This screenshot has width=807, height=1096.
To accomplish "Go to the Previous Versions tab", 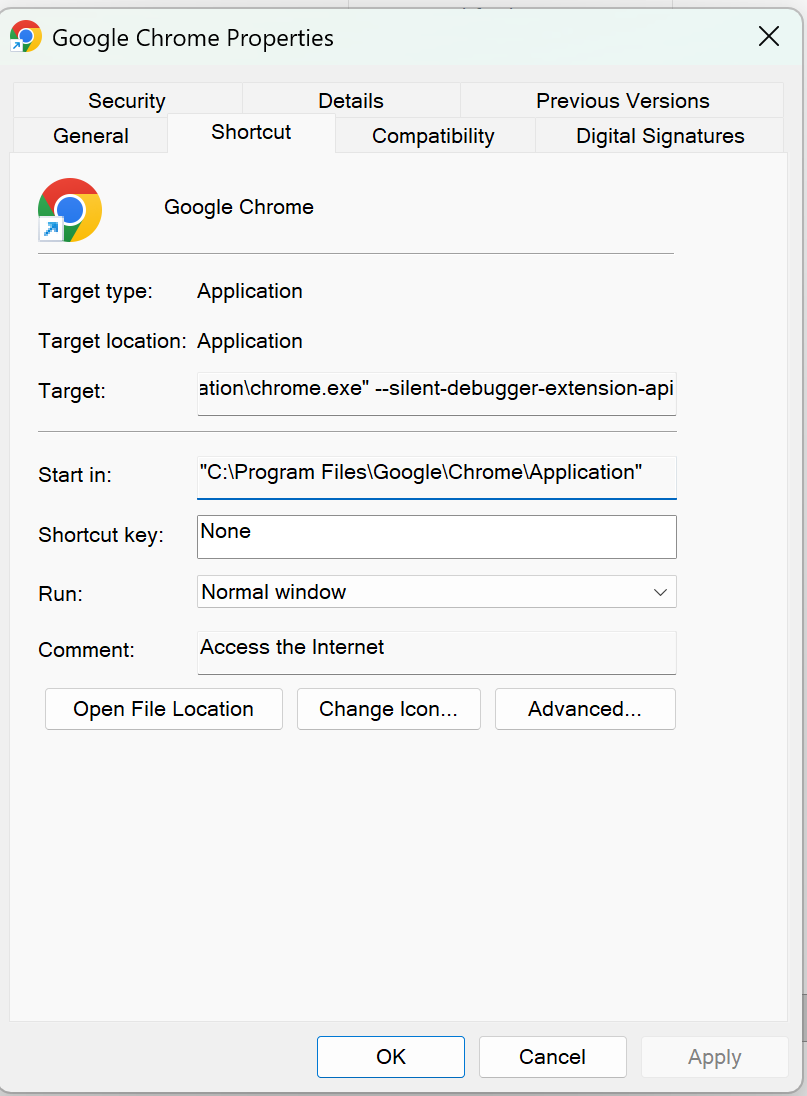I will coord(622,101).
